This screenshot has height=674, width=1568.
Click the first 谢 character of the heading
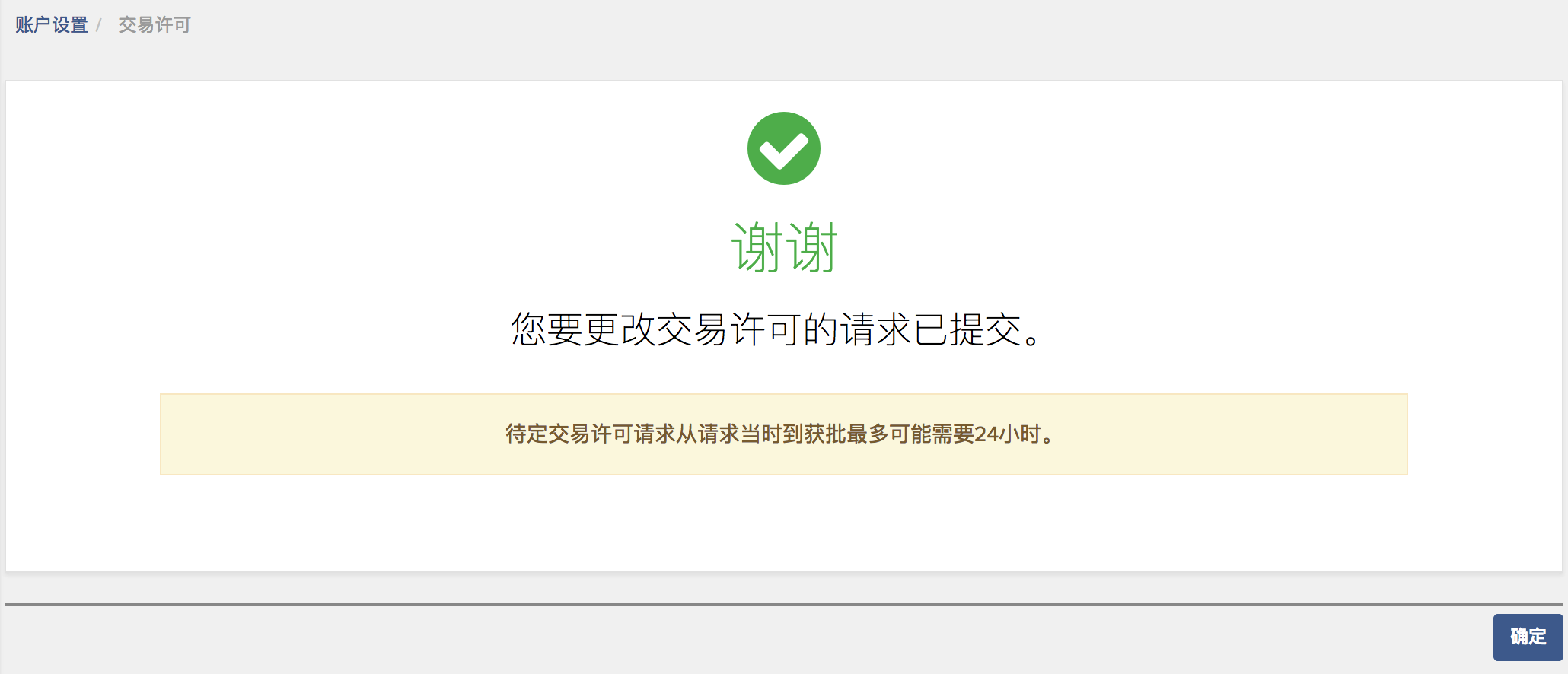(757, 247)
